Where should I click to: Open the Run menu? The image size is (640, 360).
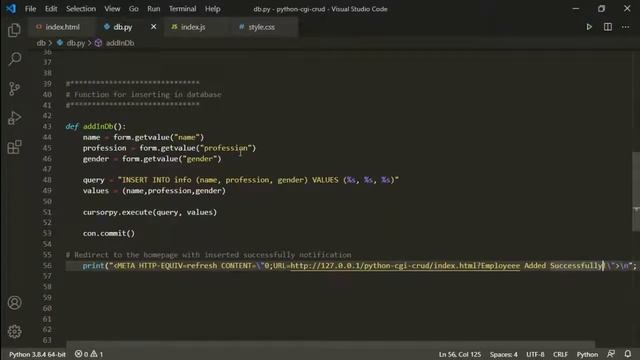[153, 9]
